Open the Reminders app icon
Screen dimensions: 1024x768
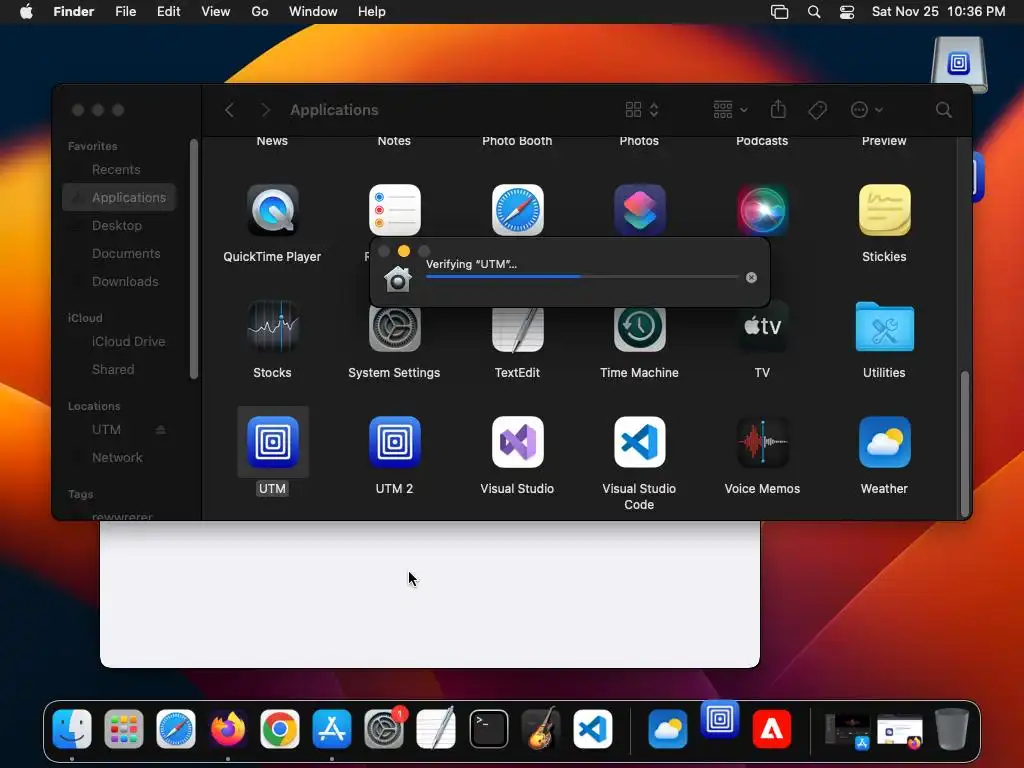(394, 210)
